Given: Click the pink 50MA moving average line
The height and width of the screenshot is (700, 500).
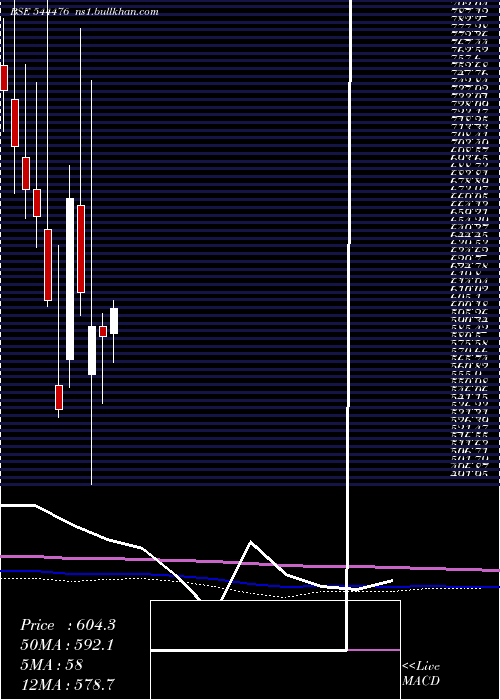Looking at the screenshot, I should click(250, 563).
